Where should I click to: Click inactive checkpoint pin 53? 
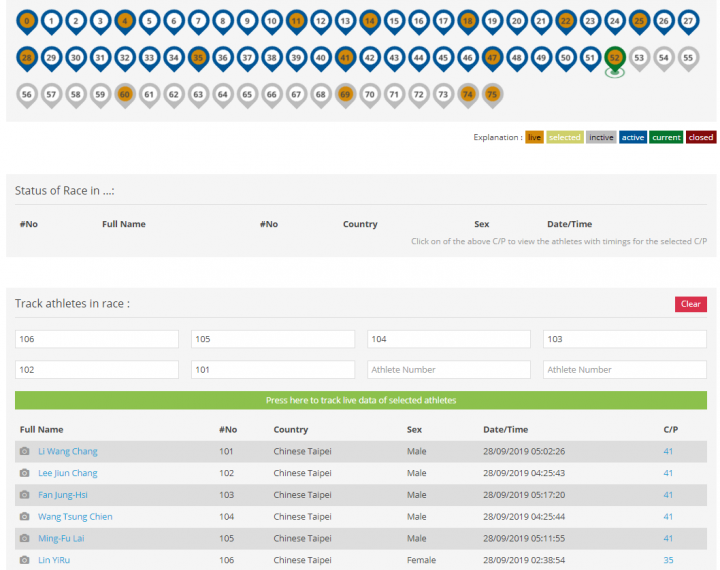639,58
